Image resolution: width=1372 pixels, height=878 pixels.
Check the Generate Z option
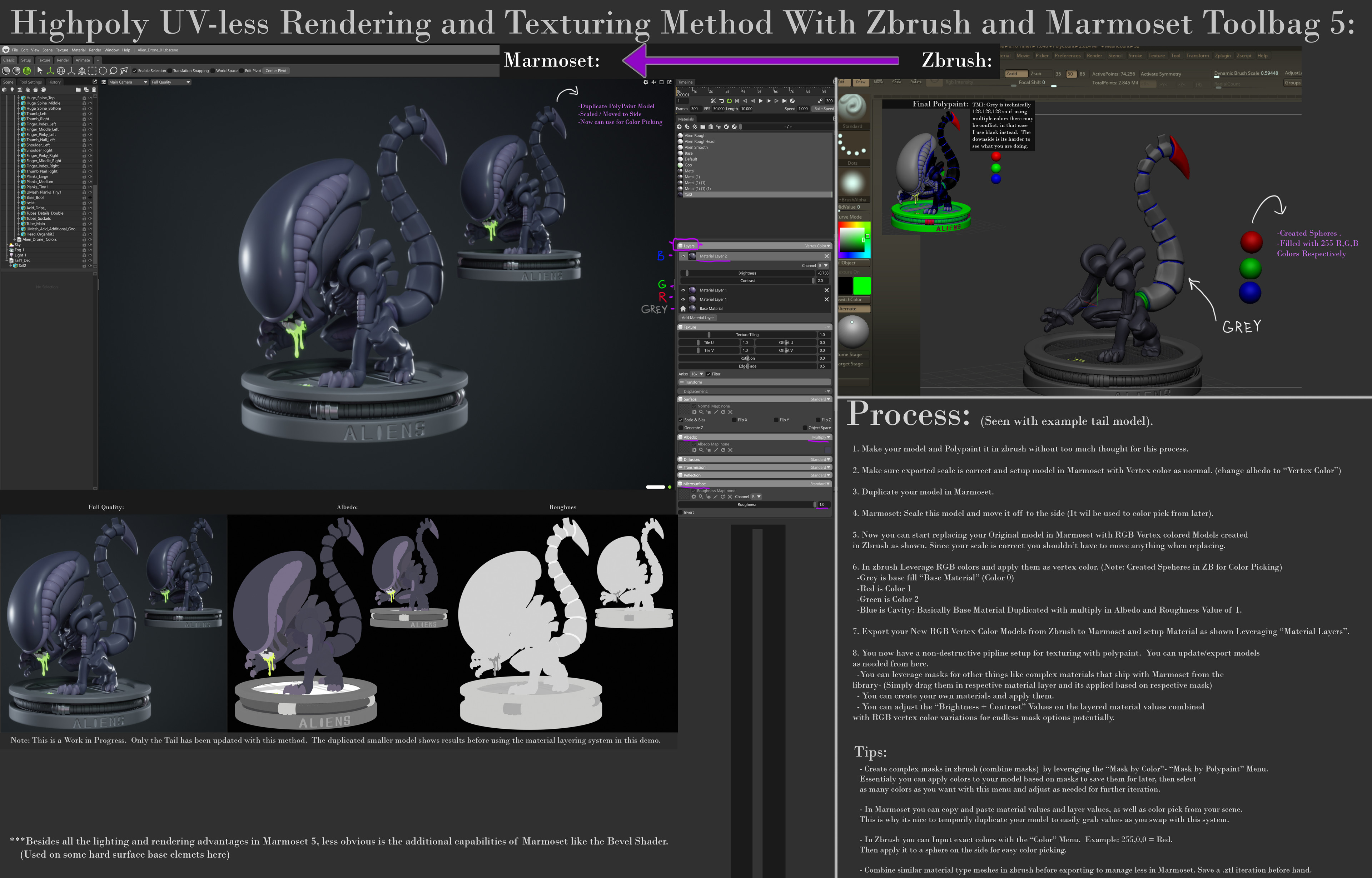(x=681, y=428)
